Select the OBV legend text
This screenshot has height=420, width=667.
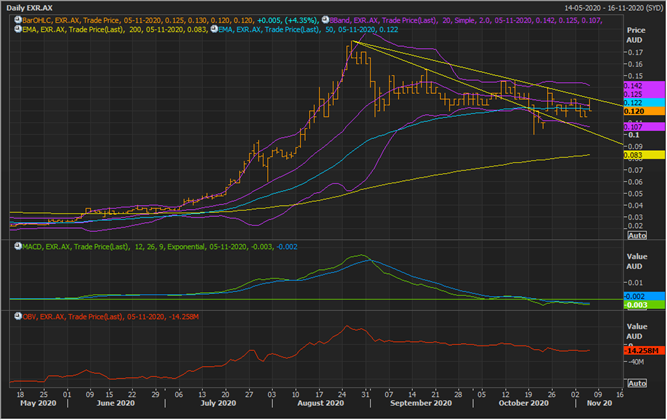111,317
